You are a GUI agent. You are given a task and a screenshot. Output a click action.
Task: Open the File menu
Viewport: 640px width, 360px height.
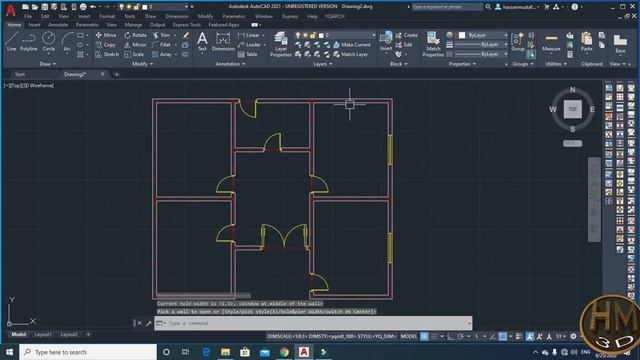28,16
